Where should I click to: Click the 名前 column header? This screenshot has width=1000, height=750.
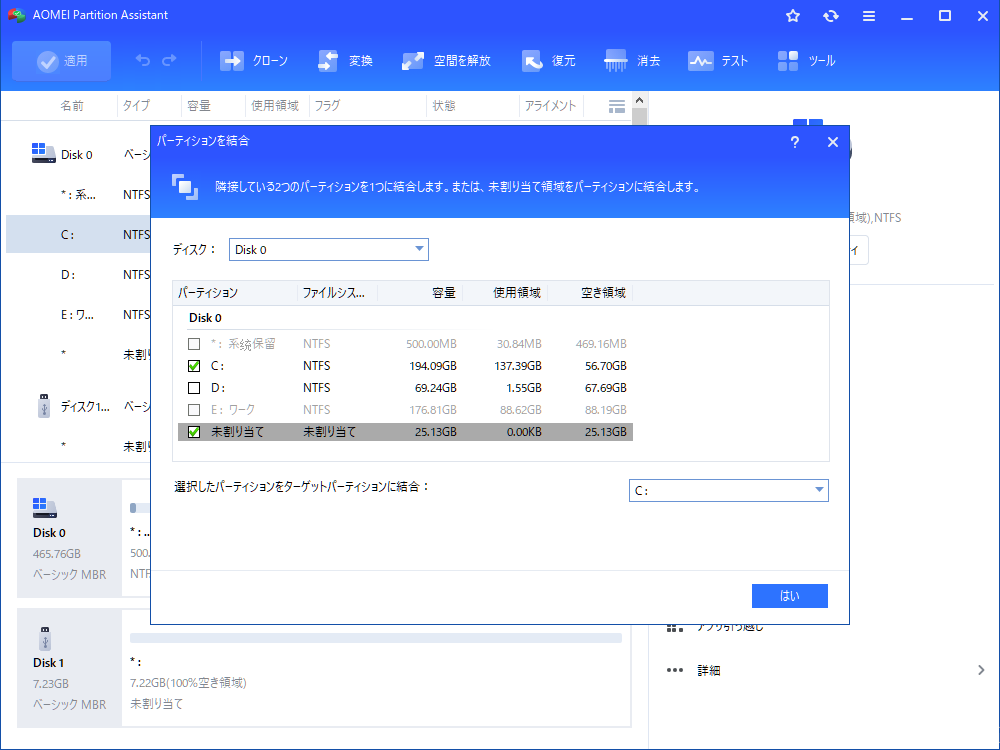(71, 106)
